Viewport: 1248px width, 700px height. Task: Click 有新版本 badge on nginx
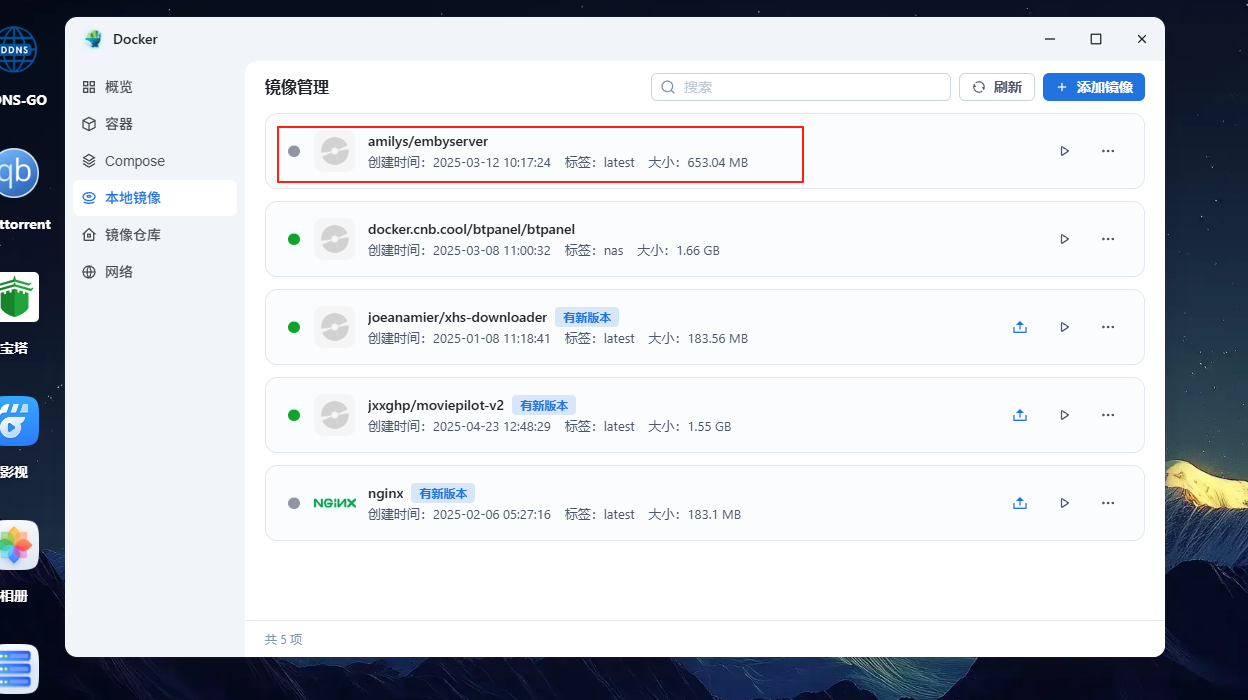click(443, 493)
